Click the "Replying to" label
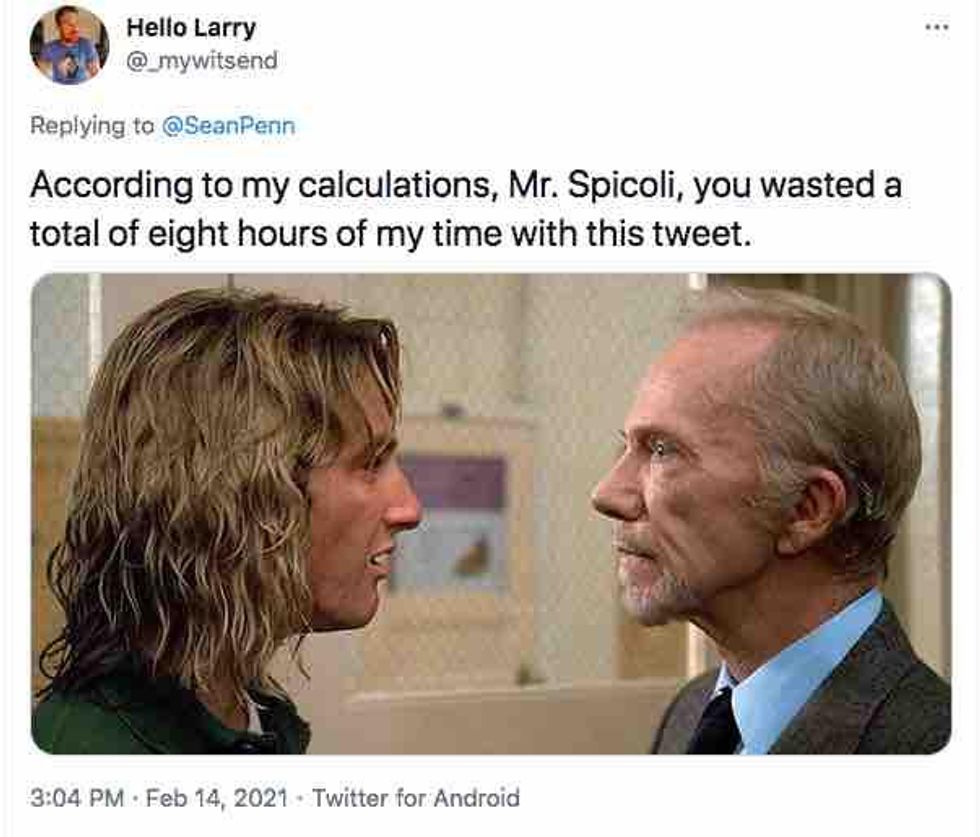This screenshot has width=980, height=837. (x=92, y=126)
